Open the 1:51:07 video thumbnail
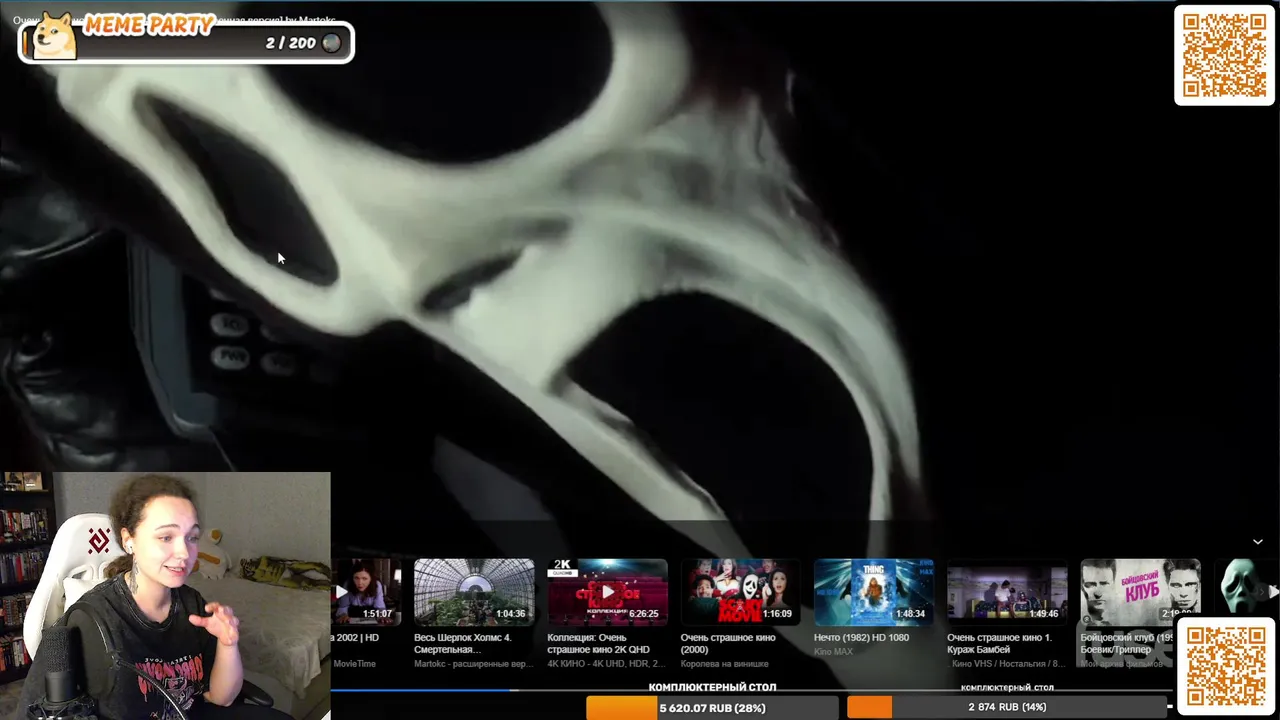 tap(366, 592)
